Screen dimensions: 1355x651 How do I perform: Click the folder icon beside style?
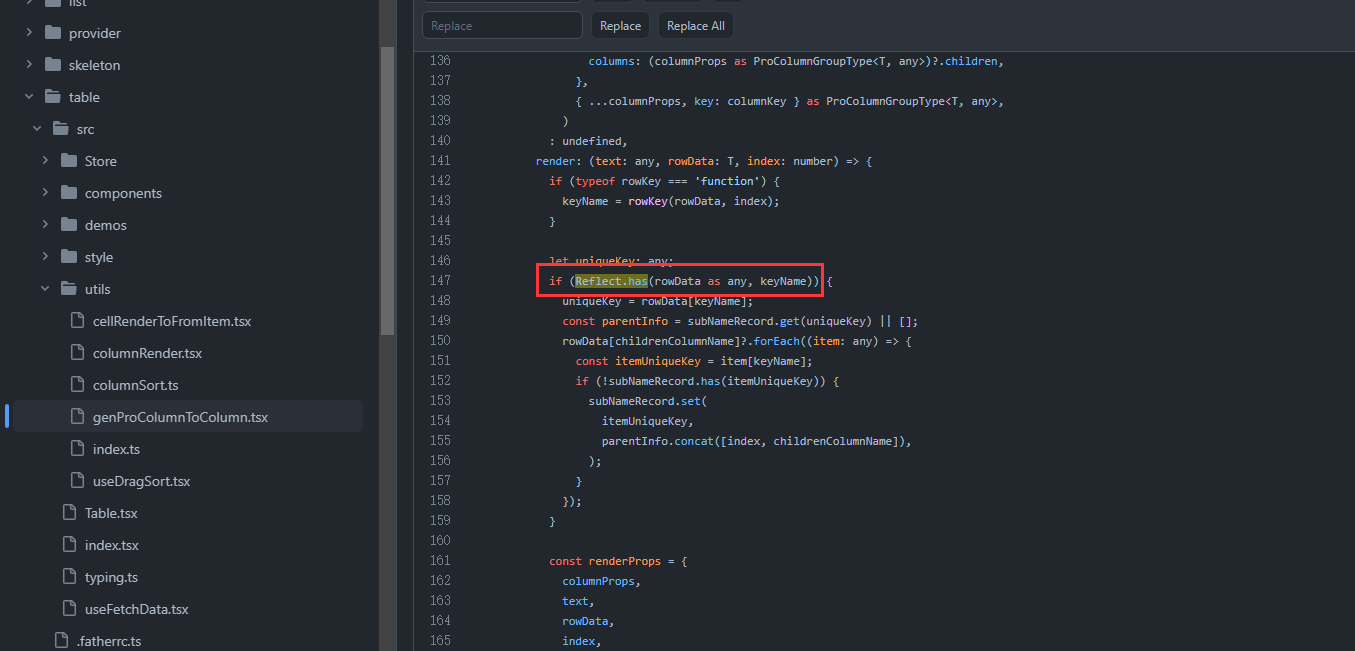[x=70, y=256]
